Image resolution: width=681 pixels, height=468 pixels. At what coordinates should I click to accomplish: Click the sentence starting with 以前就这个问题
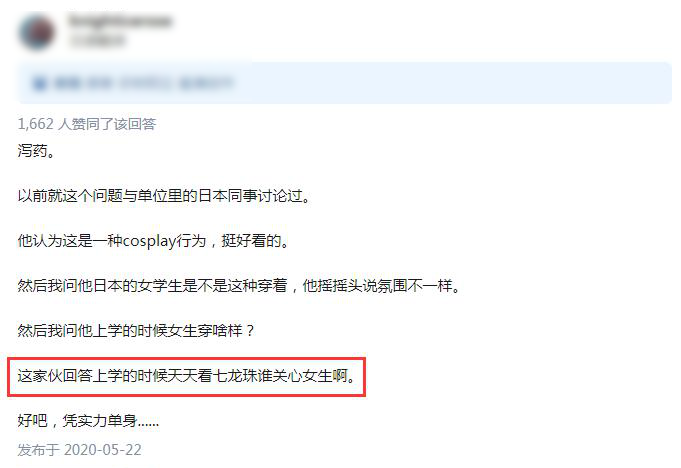(164, 195)
